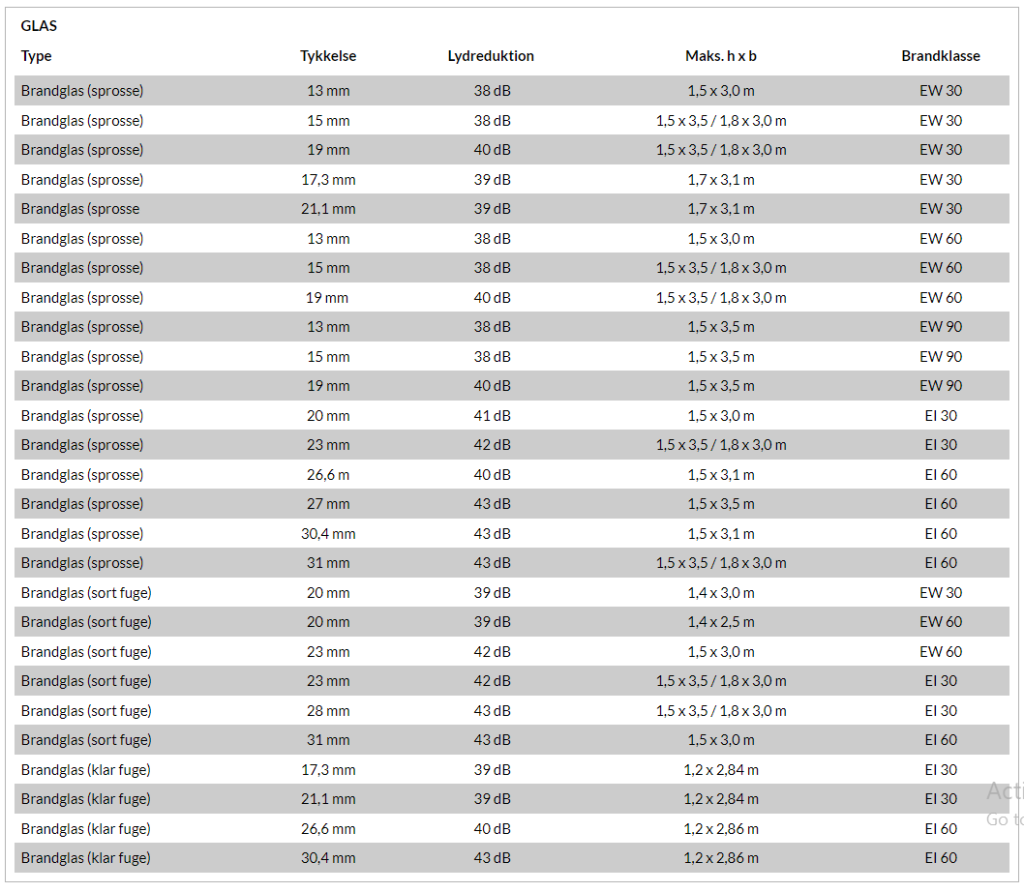Image resolution: width=1024 pixels, height=892 pixels.
Task: Select 1,2 x 2,86 m in 26,6 mm row
Action: [x=720, y=829]
